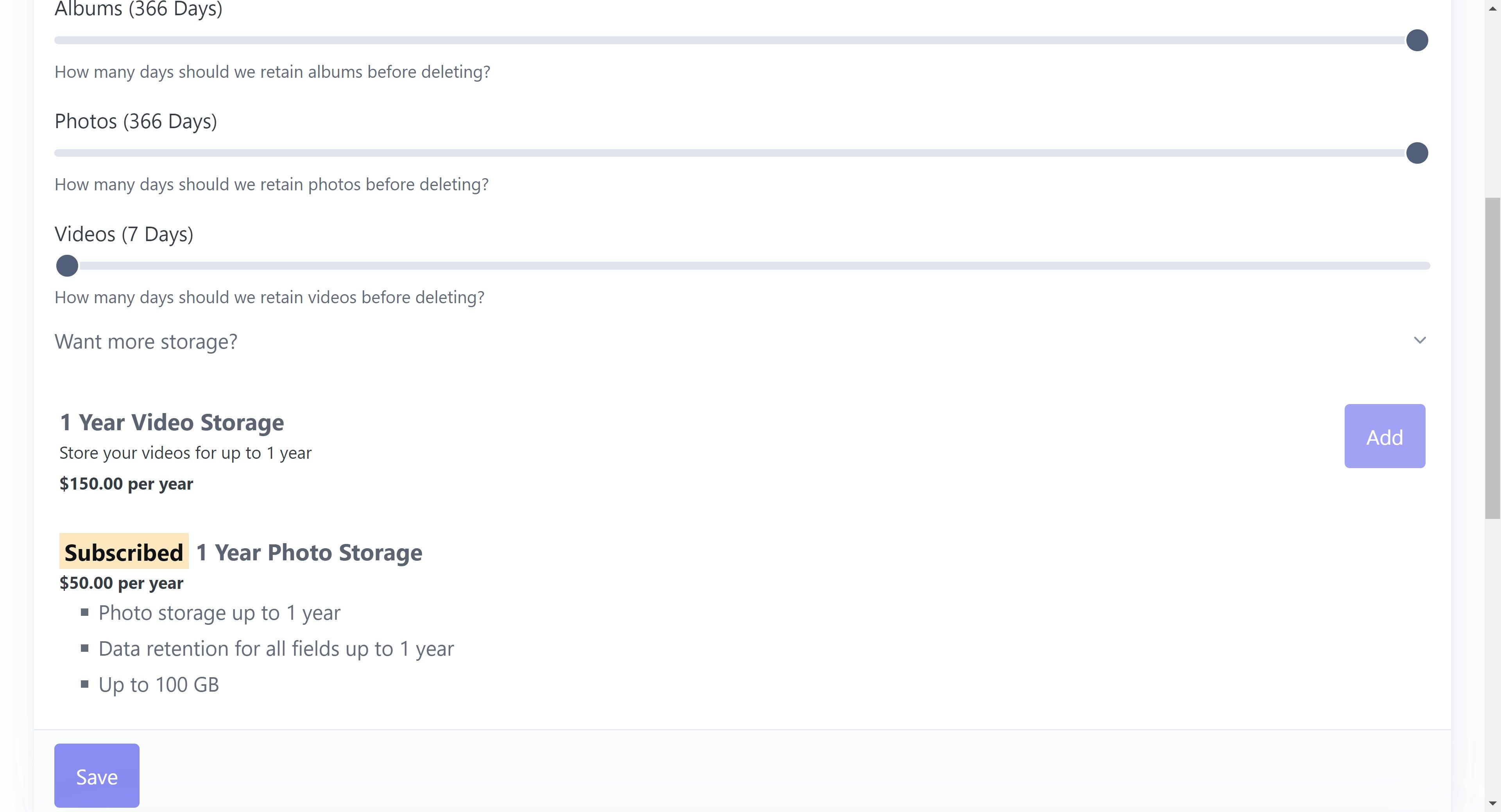Click the 'Videos (7 Days)' label
Screen dimensions: 1501x812
pos(124,234)
